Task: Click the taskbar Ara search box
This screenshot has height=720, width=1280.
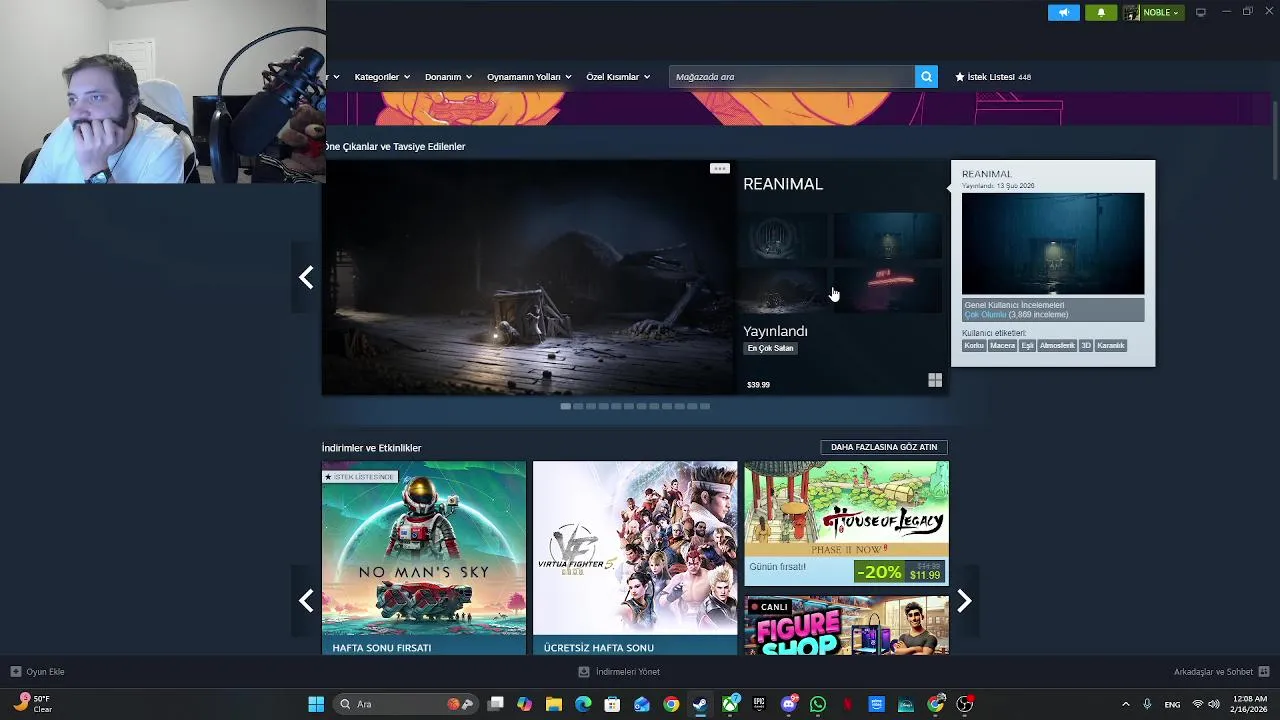Action: [406, 704]
